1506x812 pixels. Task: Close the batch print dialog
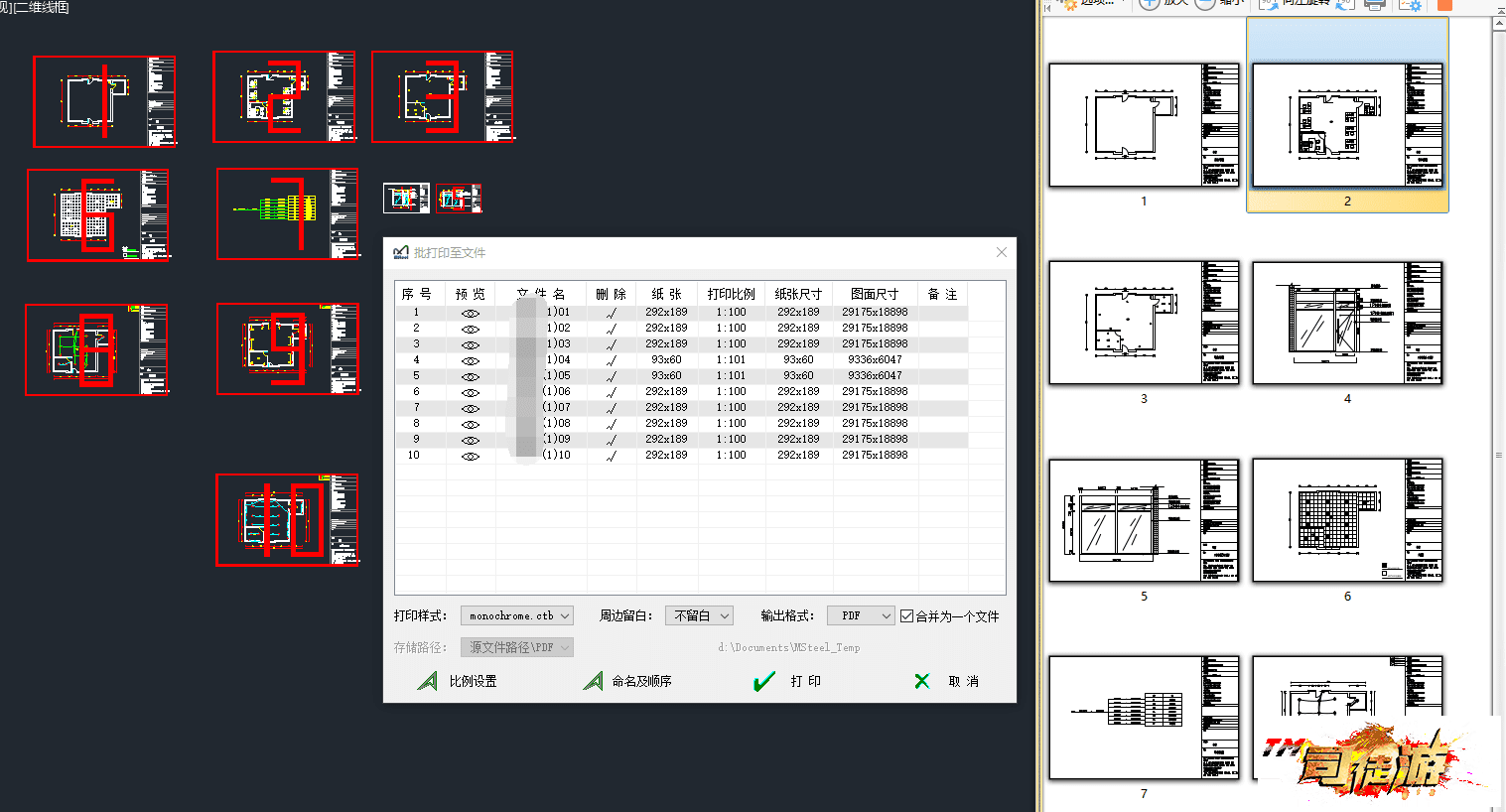[1001, 252]
